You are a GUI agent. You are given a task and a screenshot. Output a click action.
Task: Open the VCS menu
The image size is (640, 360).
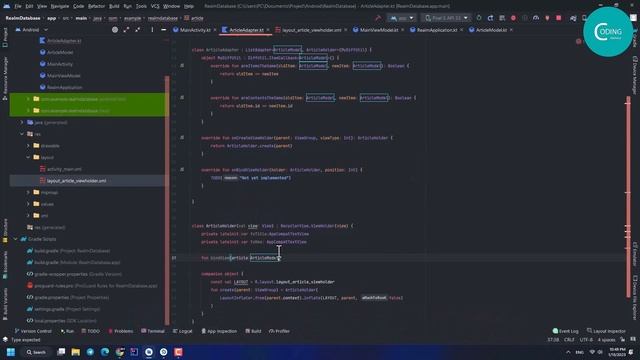(155, 6)
